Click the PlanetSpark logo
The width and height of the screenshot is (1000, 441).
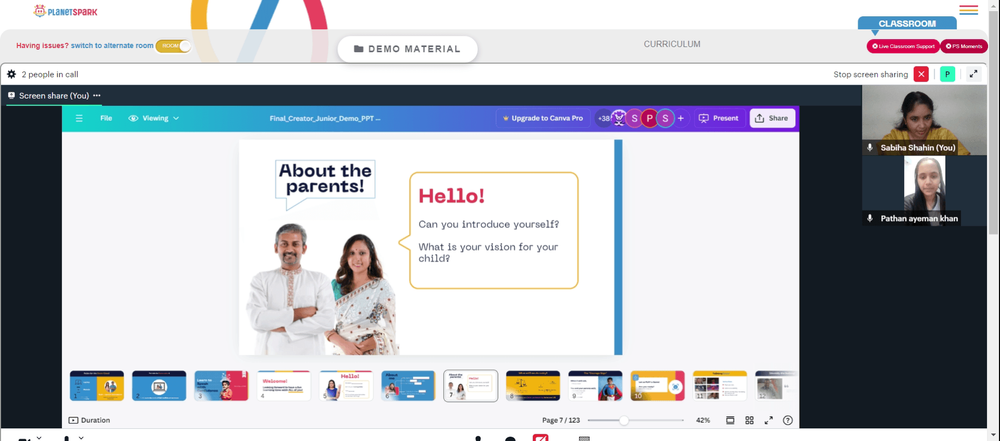(x=66, y=11)
